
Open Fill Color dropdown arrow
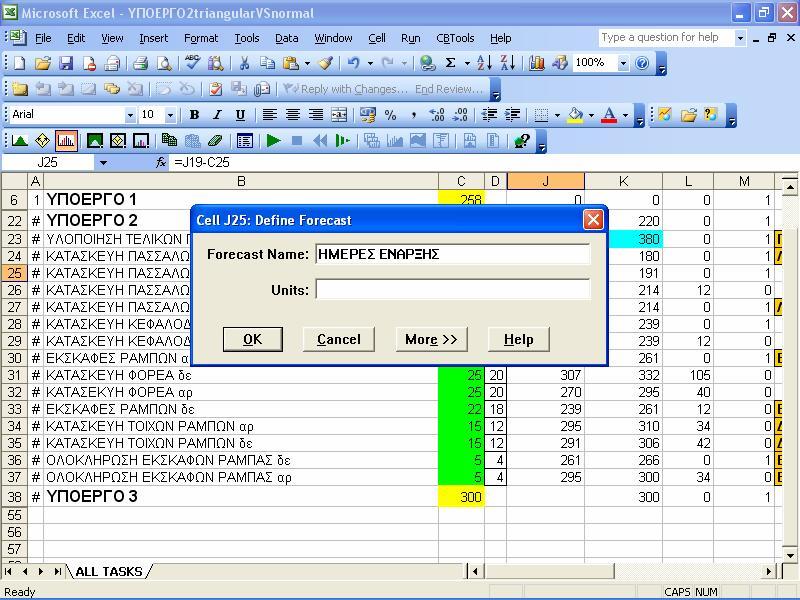click(591, 115)
